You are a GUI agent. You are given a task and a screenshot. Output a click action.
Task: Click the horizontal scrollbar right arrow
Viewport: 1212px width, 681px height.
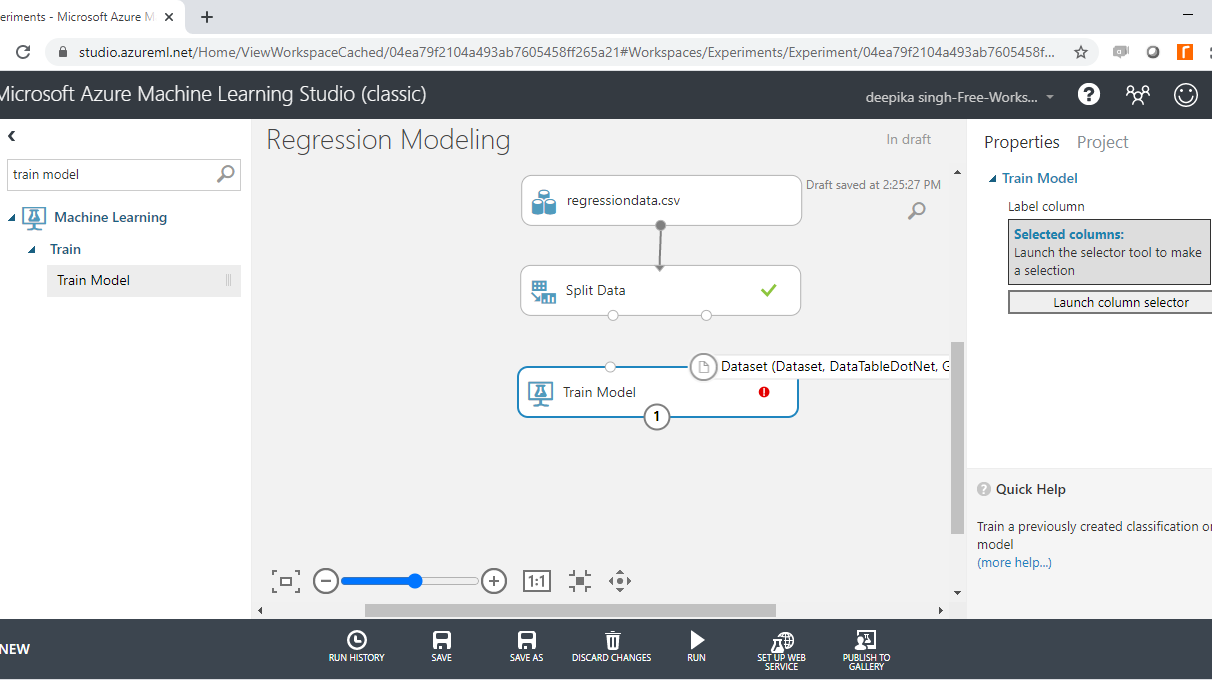pyautogui.click(x=940, y=610)
